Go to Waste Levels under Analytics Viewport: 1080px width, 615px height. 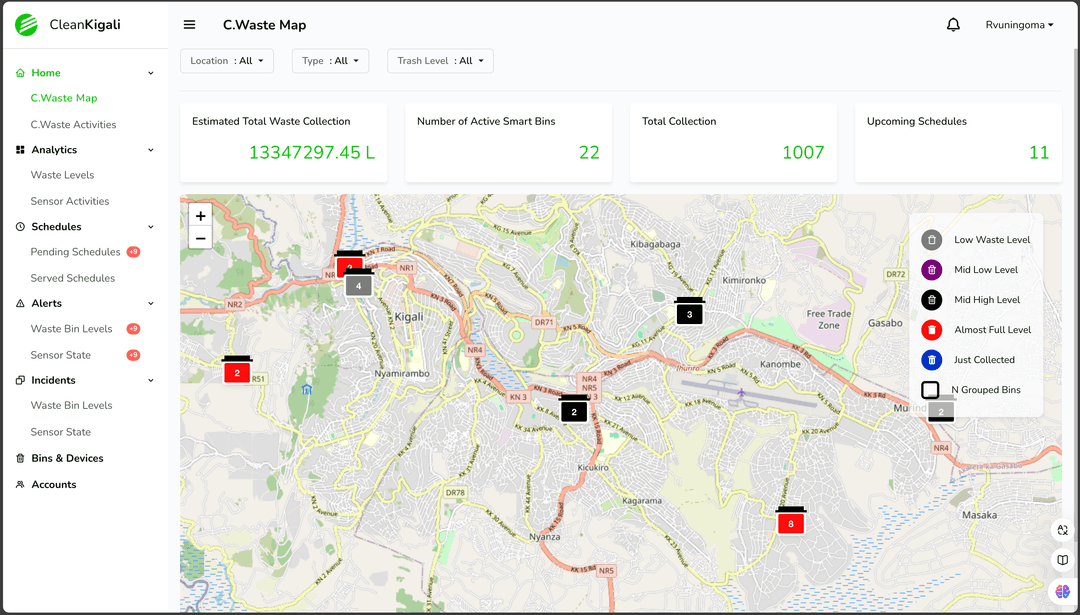point(62,175)
